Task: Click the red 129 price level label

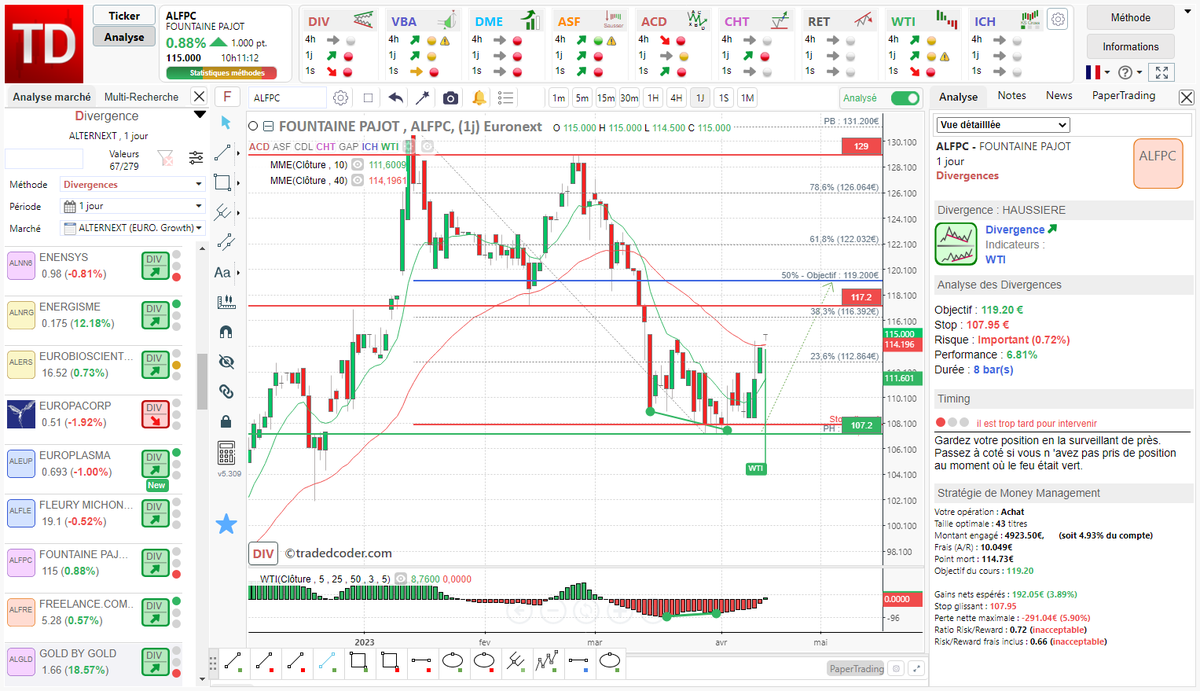Action: click(x=862, y=146)
